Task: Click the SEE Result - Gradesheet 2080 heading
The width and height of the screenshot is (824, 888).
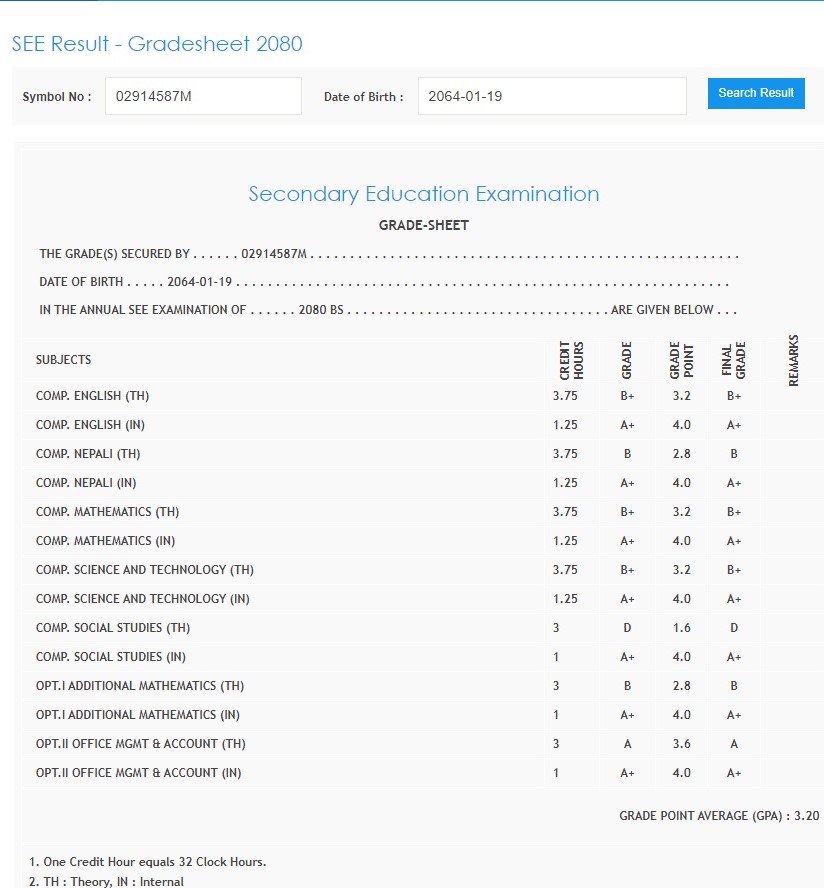Action: [157, 44]
